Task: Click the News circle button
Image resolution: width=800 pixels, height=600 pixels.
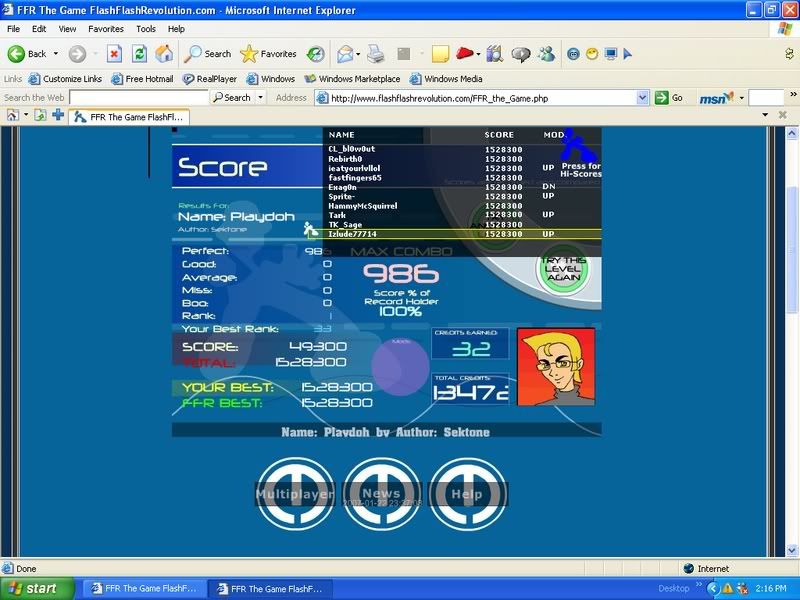Action: click(x=381, y=494)
